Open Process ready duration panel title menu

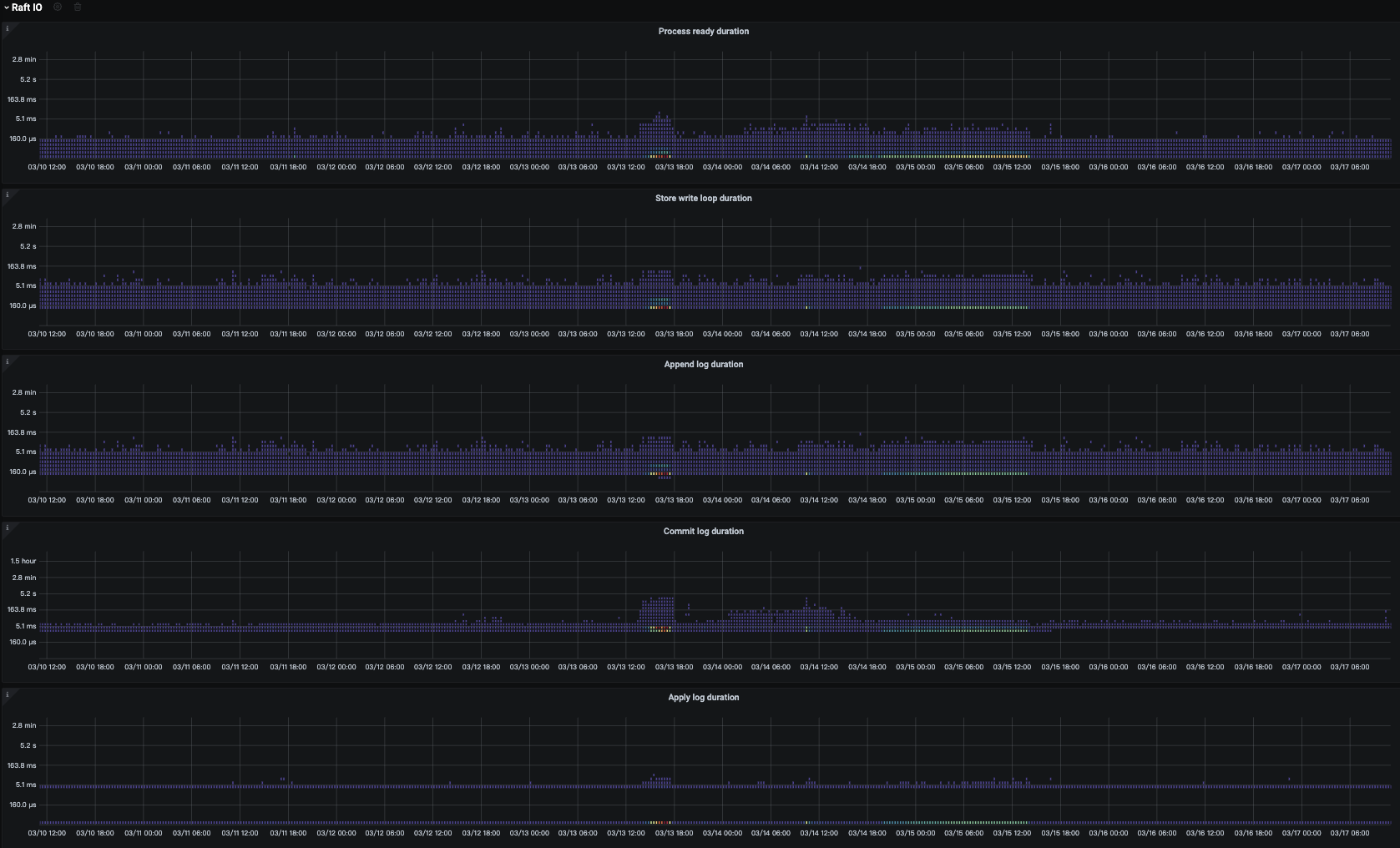pyautogui.click(x=703, y=31)
